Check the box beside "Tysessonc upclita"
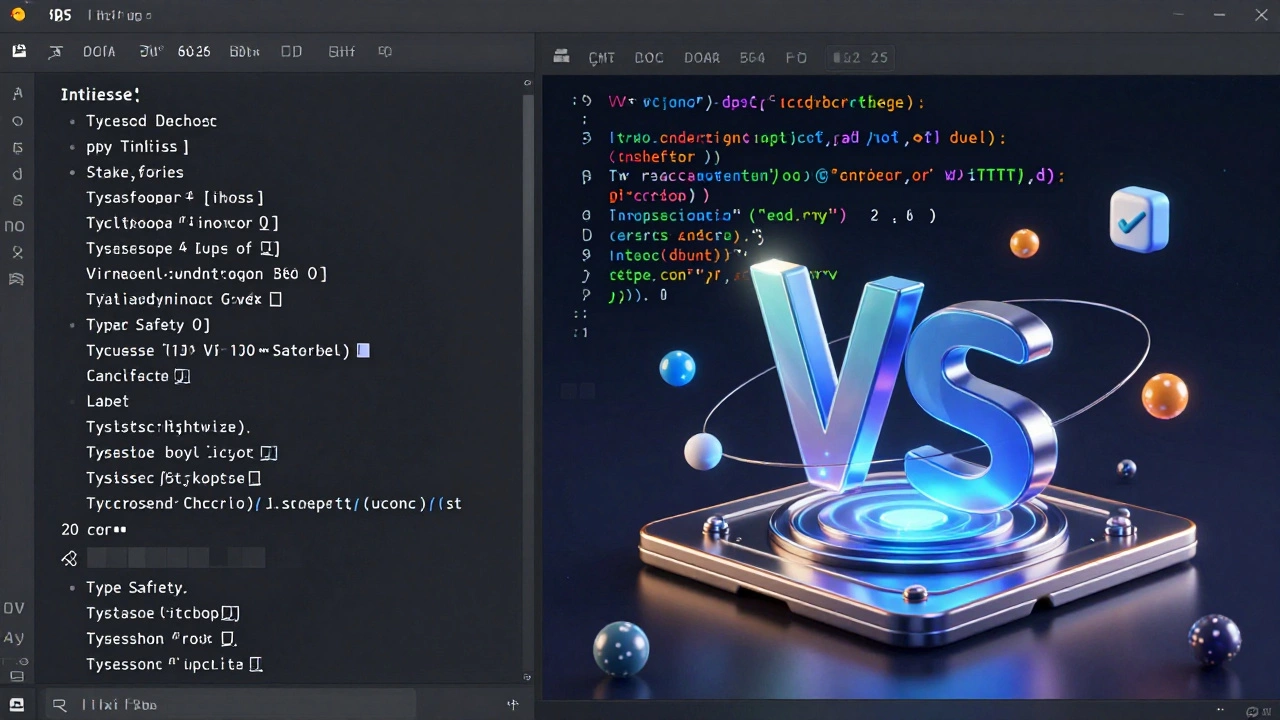Image resolution: width=1280 pixels, height=720 pixels. (x=256, y=664)
